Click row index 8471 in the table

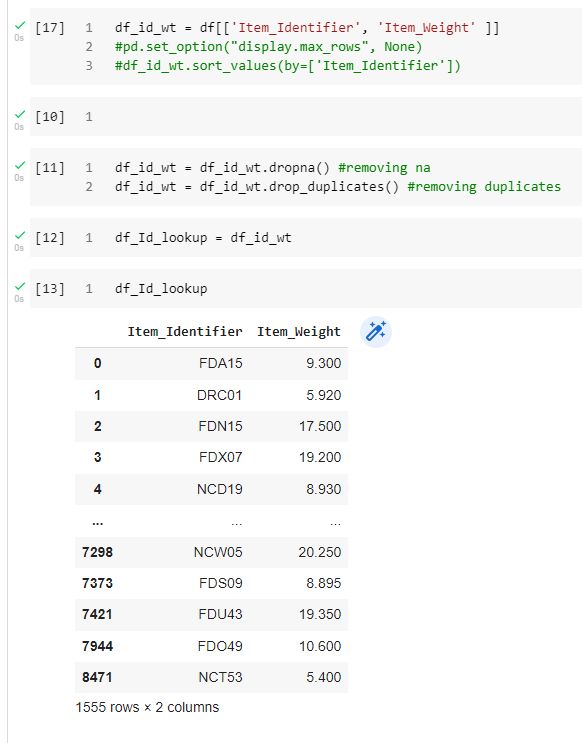pyautogui.click(x=97, y=677)
